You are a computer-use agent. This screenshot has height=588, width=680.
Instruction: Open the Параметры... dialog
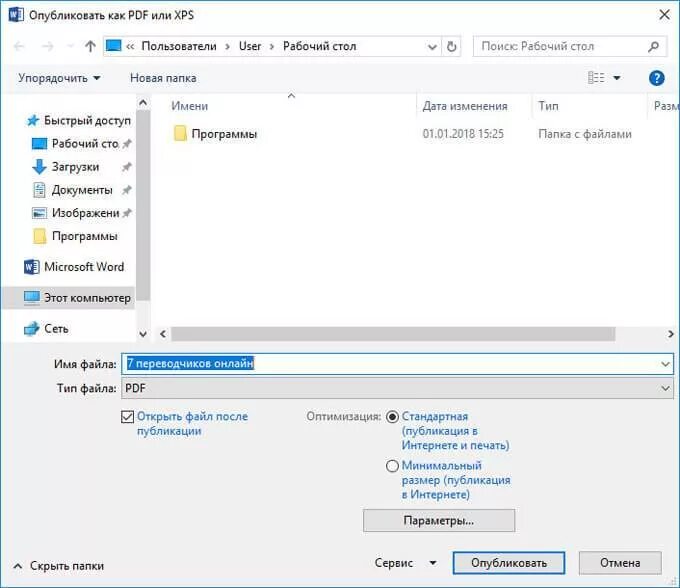pyautogui.click(x=439, y=520)
